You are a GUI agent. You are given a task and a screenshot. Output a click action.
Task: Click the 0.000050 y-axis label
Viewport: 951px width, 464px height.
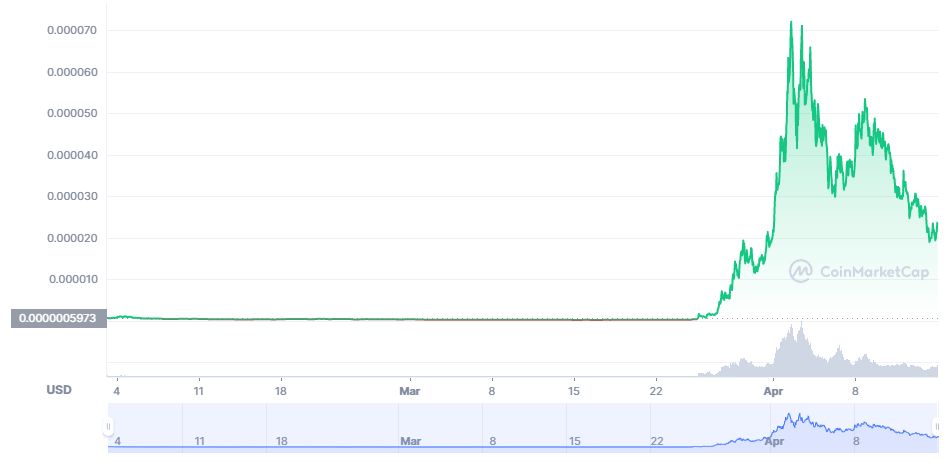(x=72, y=113)
